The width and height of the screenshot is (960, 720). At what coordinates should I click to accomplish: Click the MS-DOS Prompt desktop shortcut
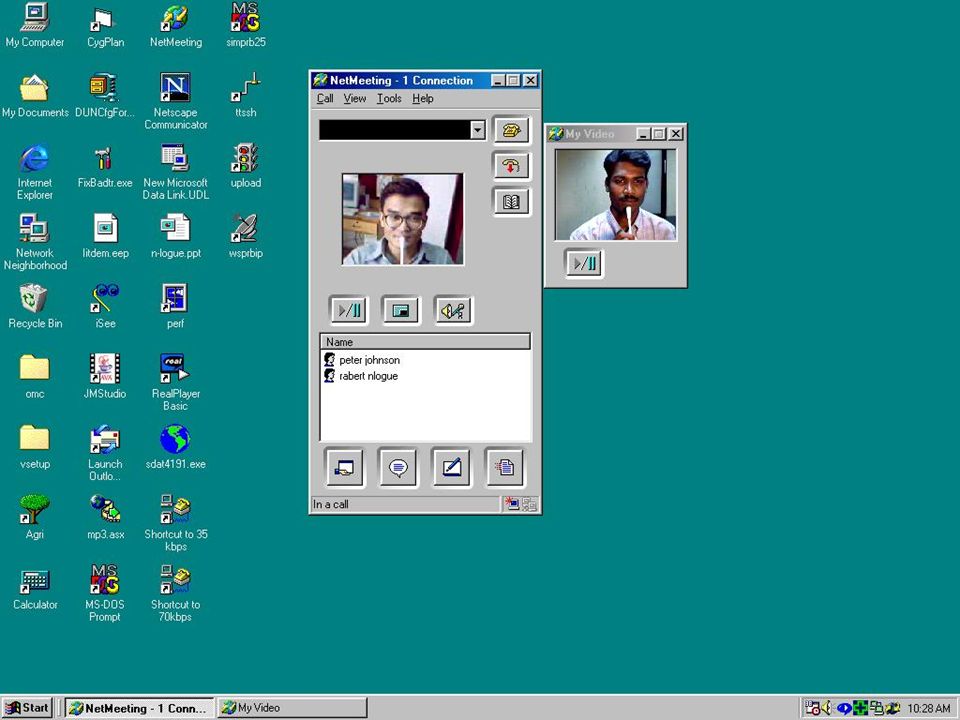tap(105, 594)
